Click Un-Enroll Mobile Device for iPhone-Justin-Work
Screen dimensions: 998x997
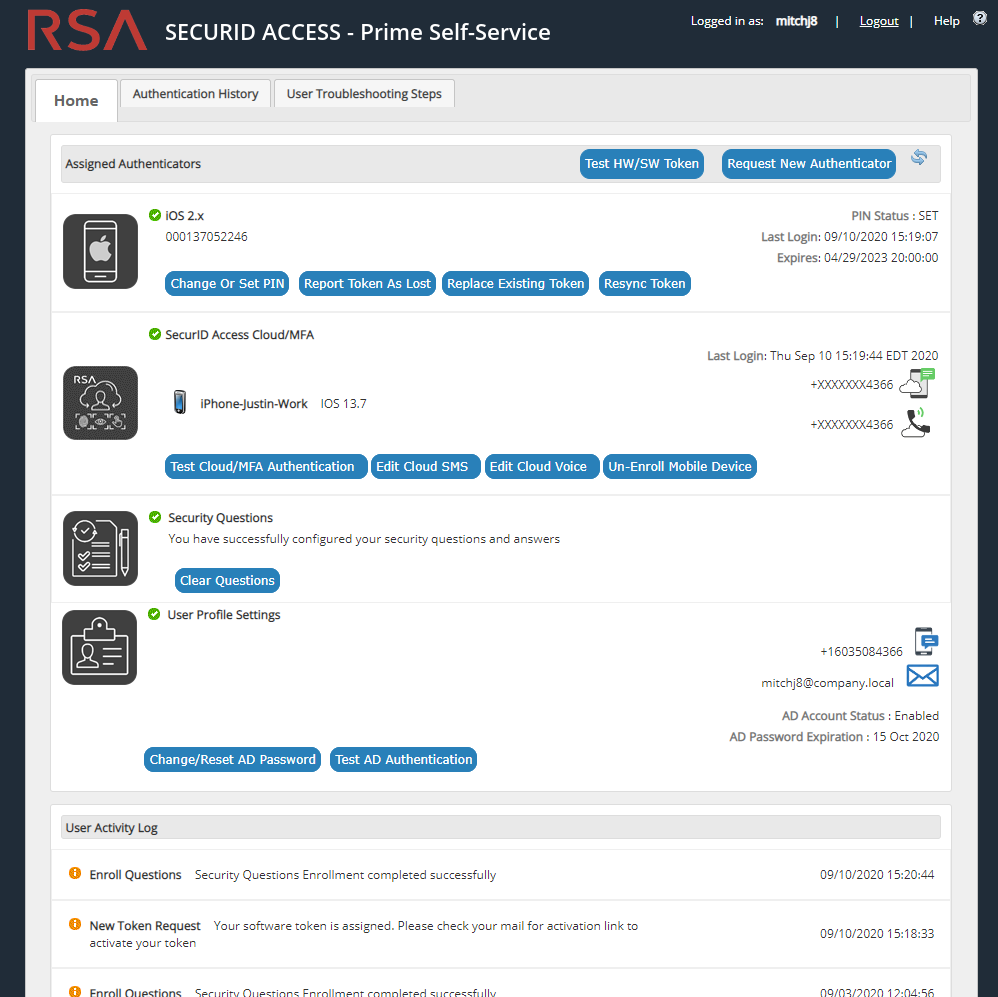[x=679, y=466]
